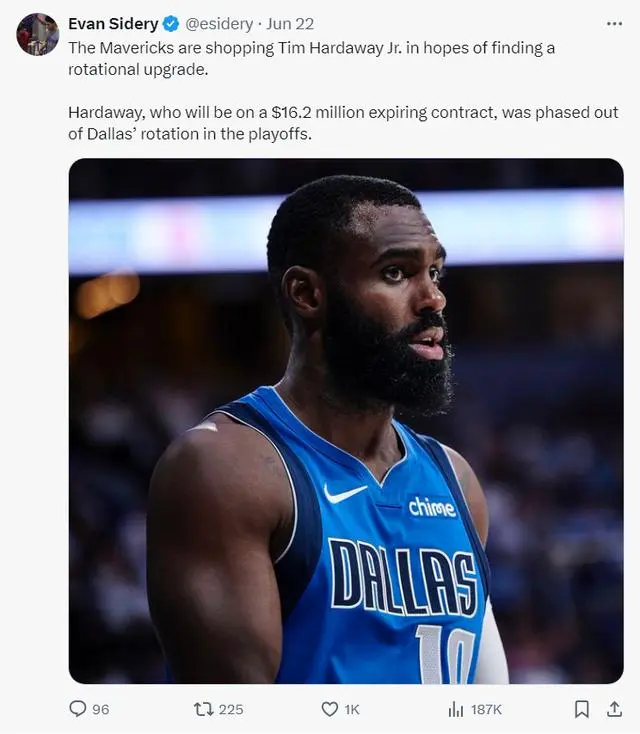Click the 225 reposts count

[x=231, y=710]
